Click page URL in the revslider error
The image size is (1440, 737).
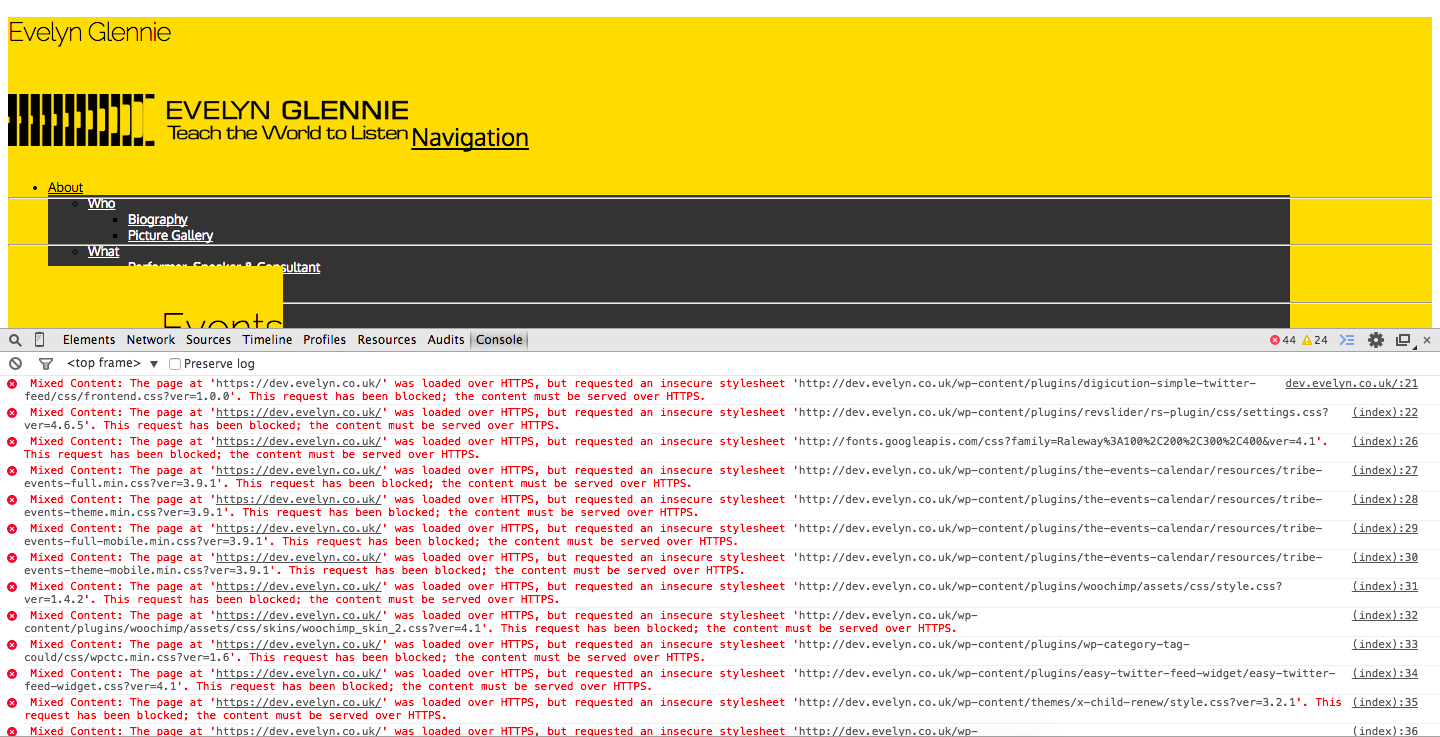[x=299, y=412]
